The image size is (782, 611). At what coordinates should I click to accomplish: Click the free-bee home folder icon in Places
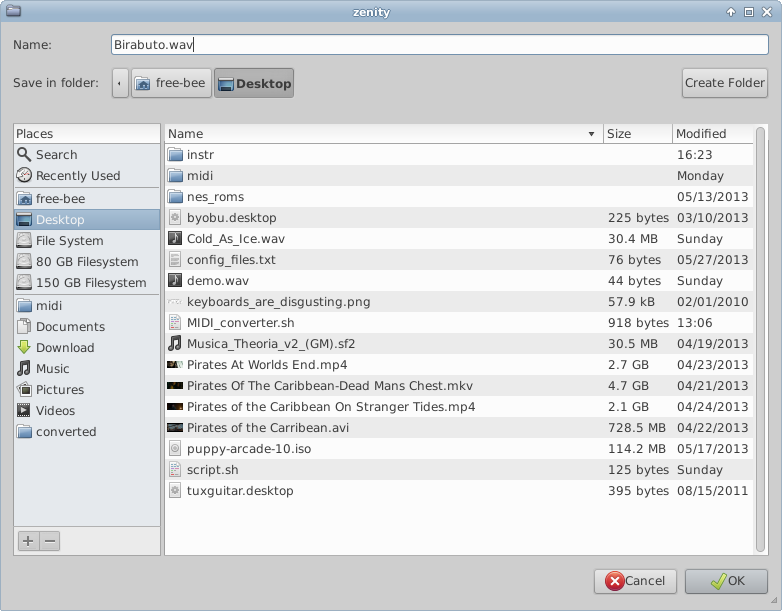[24, 199]
